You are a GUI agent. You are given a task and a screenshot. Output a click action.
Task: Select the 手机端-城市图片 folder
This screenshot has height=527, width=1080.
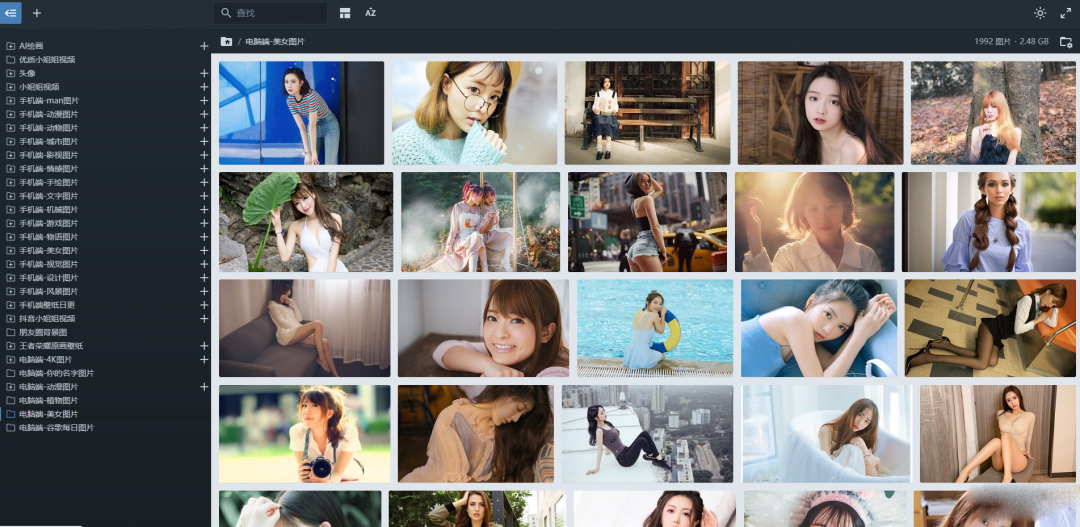point(48,141)
